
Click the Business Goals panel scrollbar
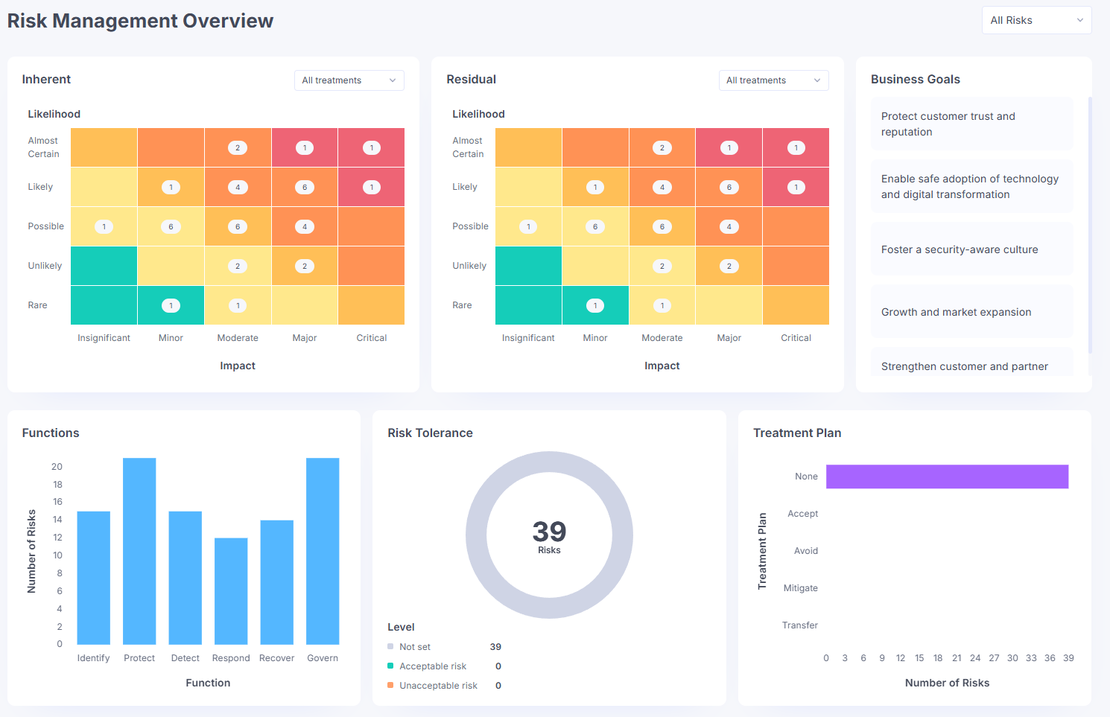coord(1089,225)
